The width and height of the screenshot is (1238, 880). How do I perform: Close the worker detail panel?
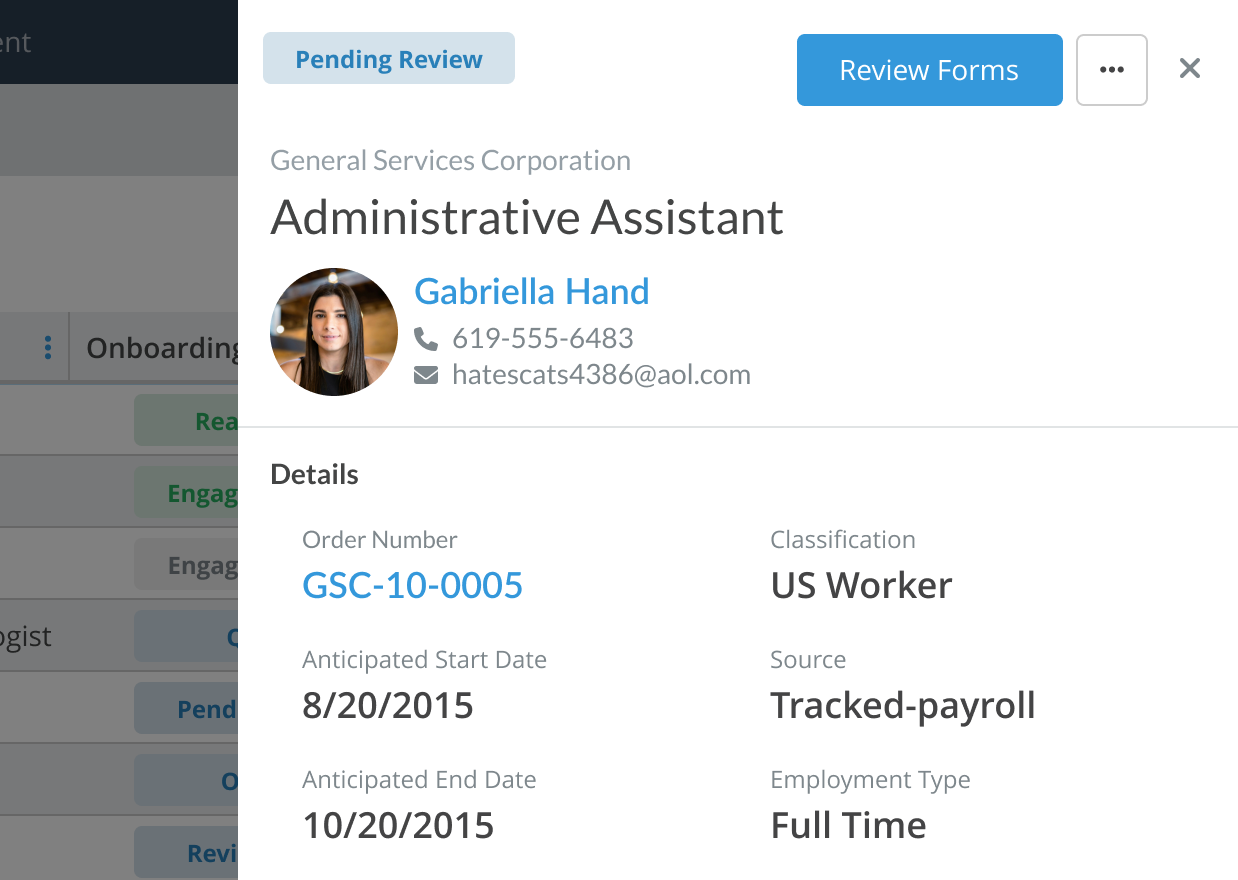(x=1189, y=69)
